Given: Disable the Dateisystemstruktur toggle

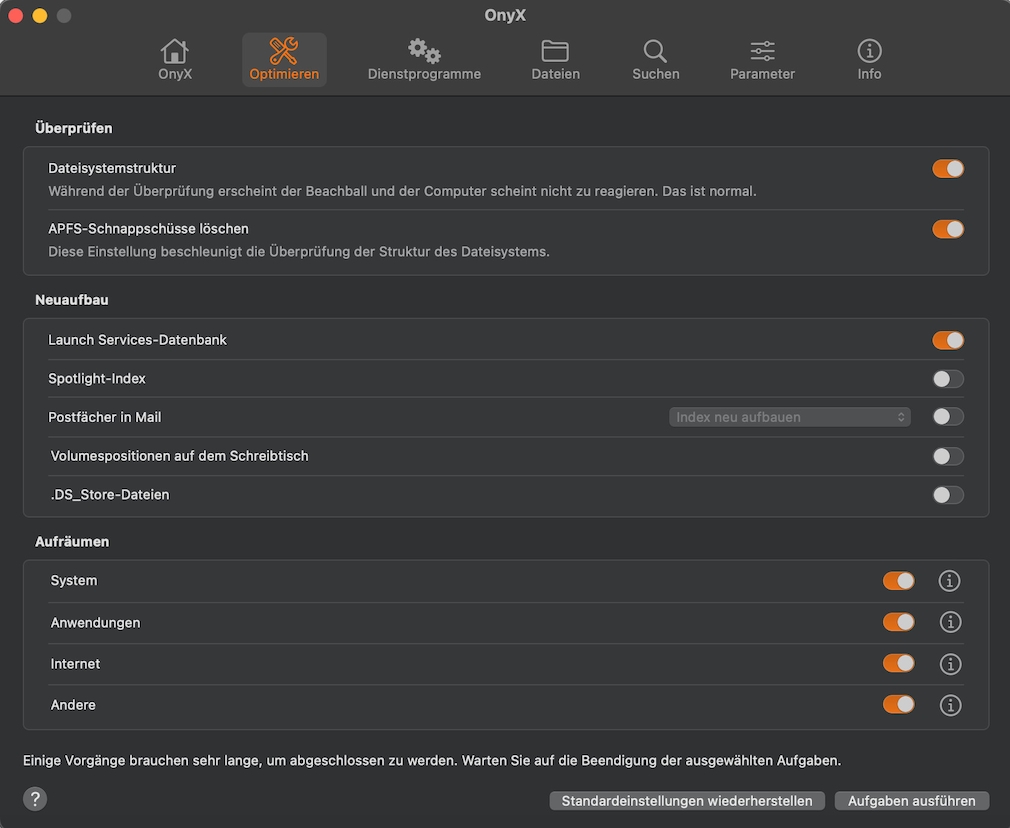Looking at the screenshot, I should tap(947, 168).
